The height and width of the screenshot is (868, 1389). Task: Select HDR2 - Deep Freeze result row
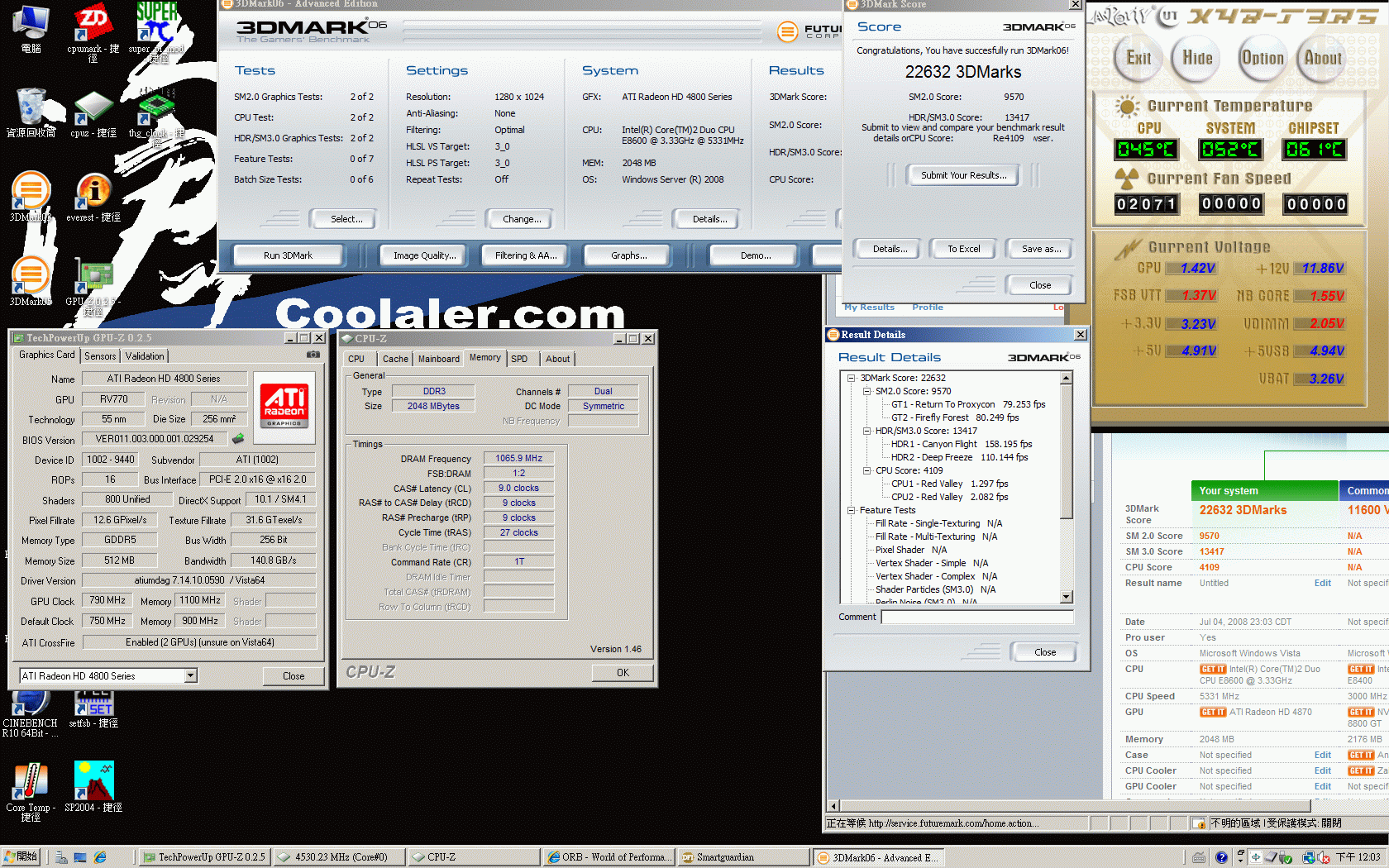click(x=959, y=457)
